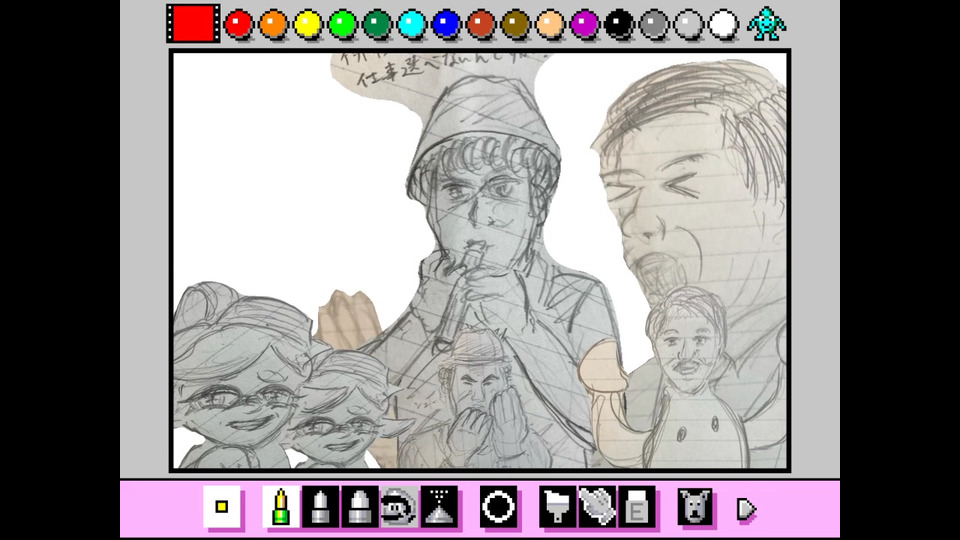
Task: Select the hand move tool
Action: pos(597,507)
